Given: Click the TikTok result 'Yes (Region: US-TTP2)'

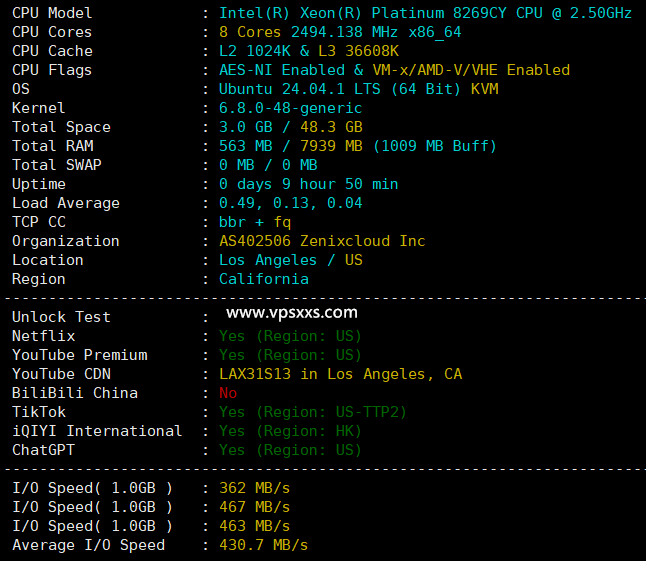Looking at the screenshot, I should tap(313, 412).
